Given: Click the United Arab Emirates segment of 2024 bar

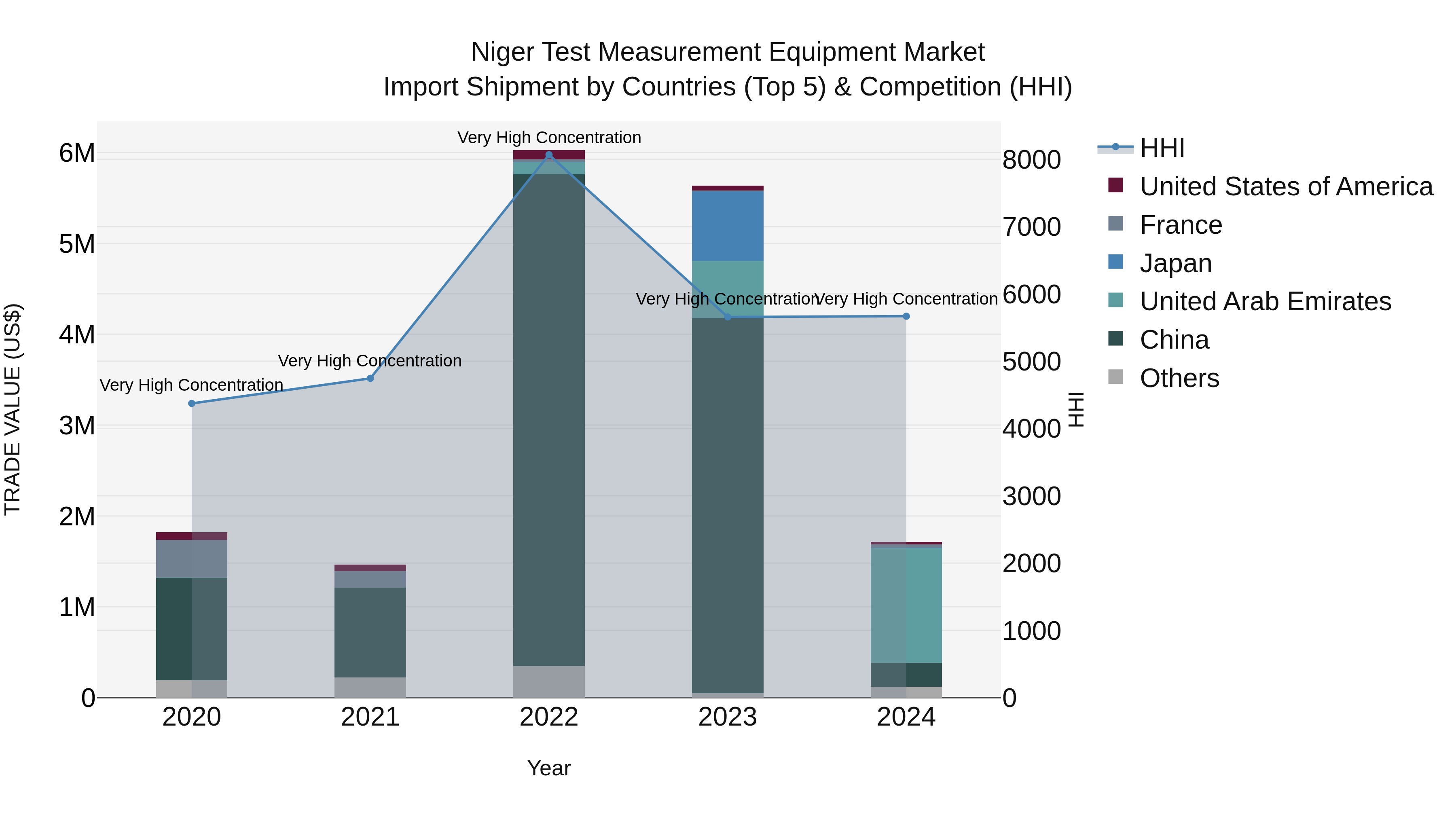Looking at the screenshot, I should 906,605.
